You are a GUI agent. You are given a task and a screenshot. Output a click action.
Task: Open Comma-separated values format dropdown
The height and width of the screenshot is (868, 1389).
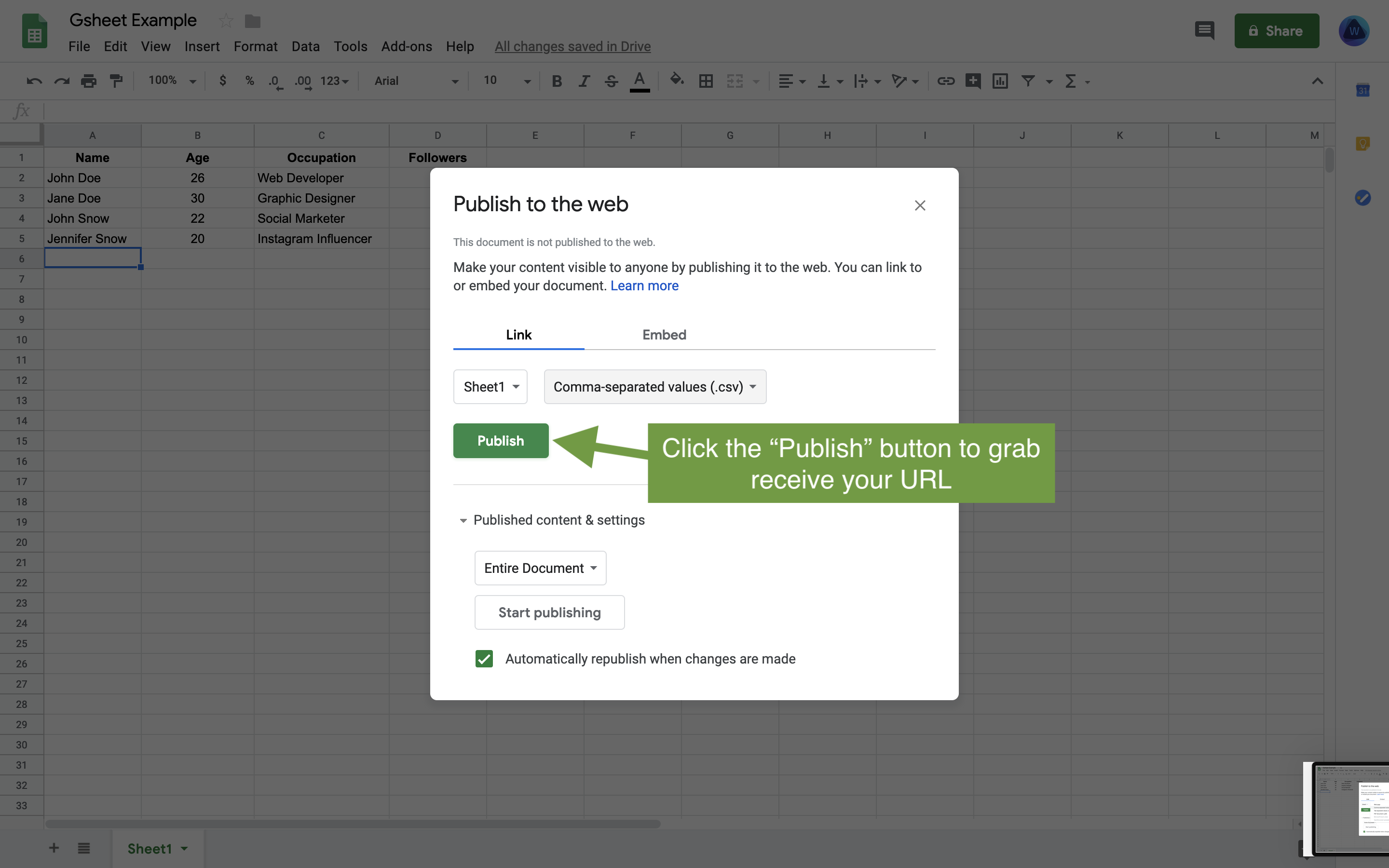point(655,387)
